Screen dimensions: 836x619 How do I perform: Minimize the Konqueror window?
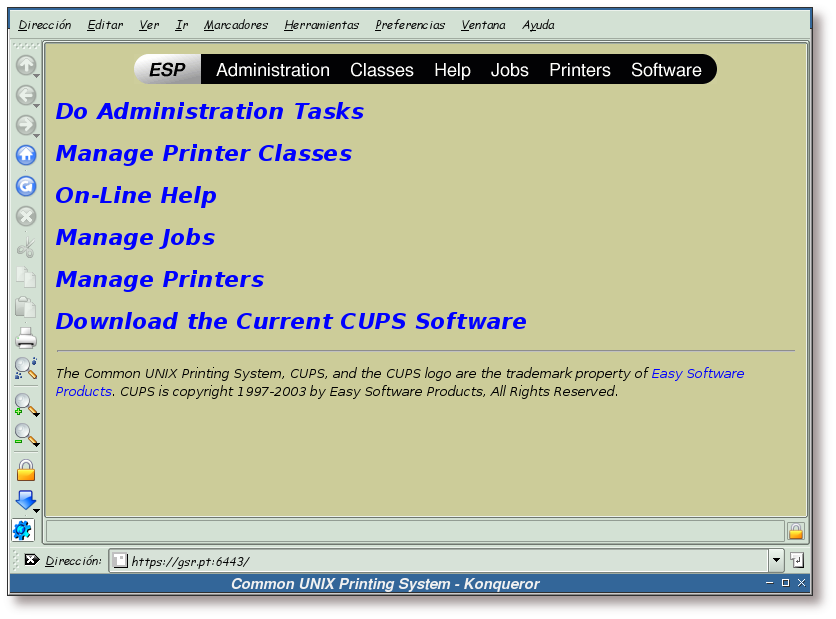coord(769,583)
